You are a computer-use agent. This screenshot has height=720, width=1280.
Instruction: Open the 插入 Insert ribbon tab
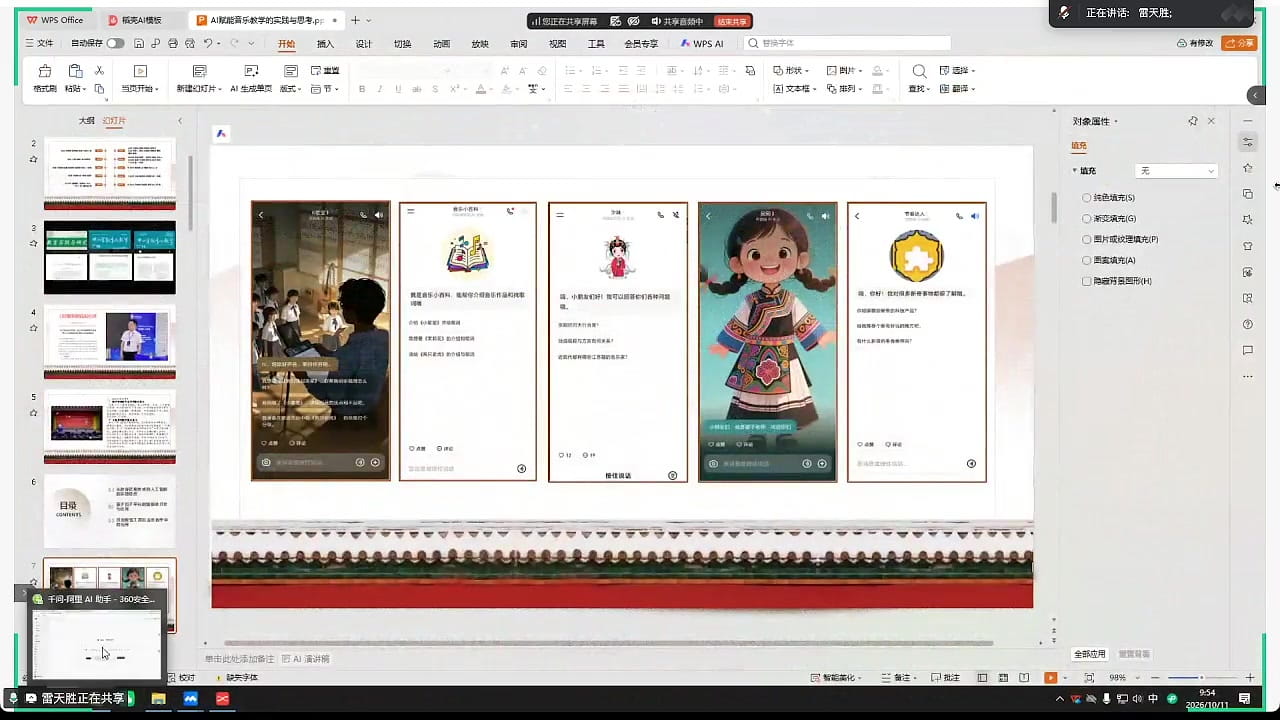coord(325,44)
